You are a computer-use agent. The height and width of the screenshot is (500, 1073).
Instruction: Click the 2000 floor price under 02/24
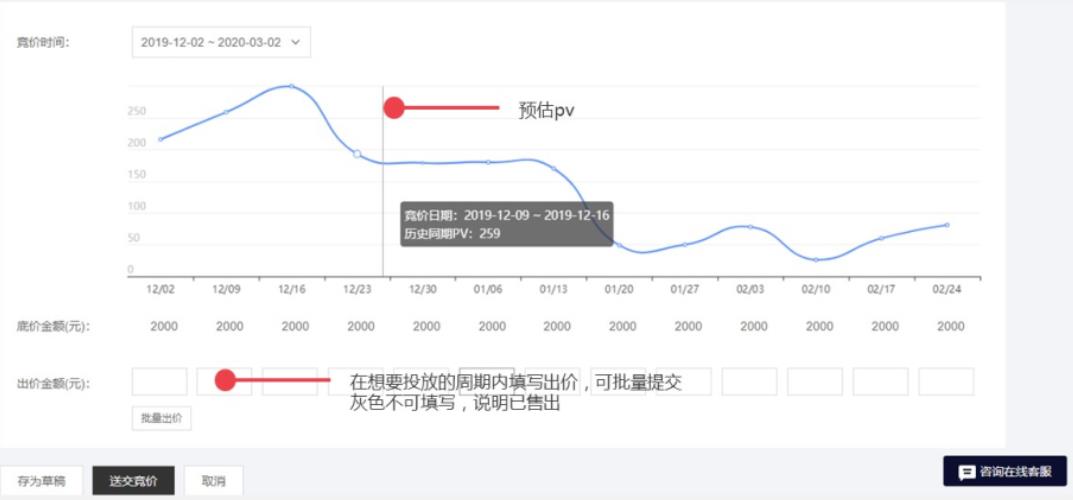coord(951,327)
